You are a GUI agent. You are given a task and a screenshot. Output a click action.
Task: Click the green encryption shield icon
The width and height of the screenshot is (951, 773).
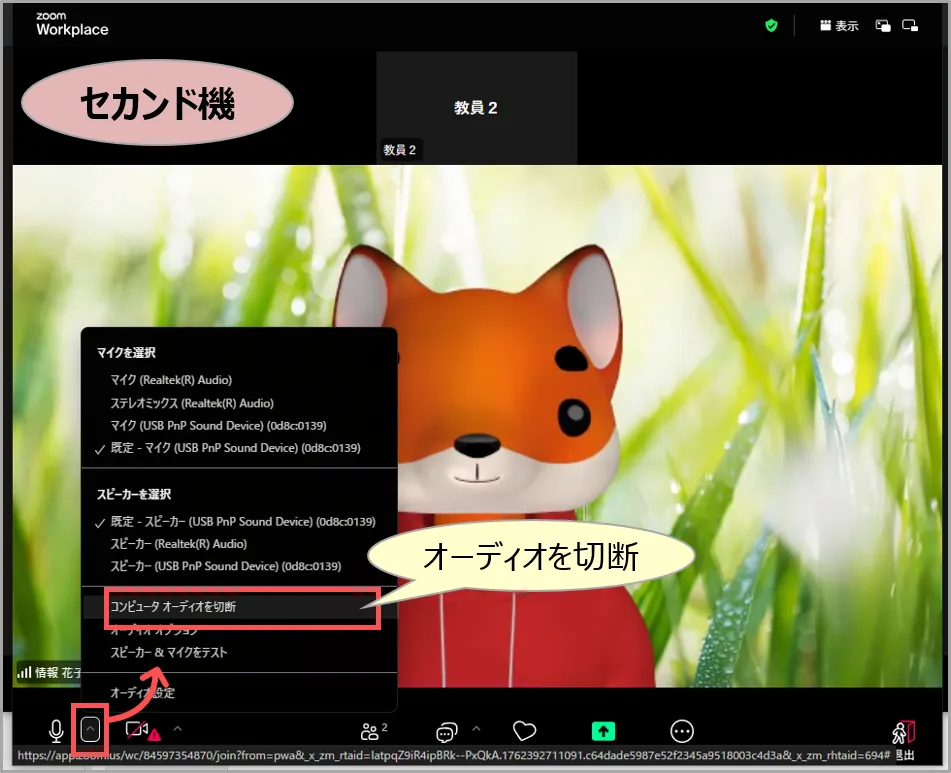tap(771, 26)
